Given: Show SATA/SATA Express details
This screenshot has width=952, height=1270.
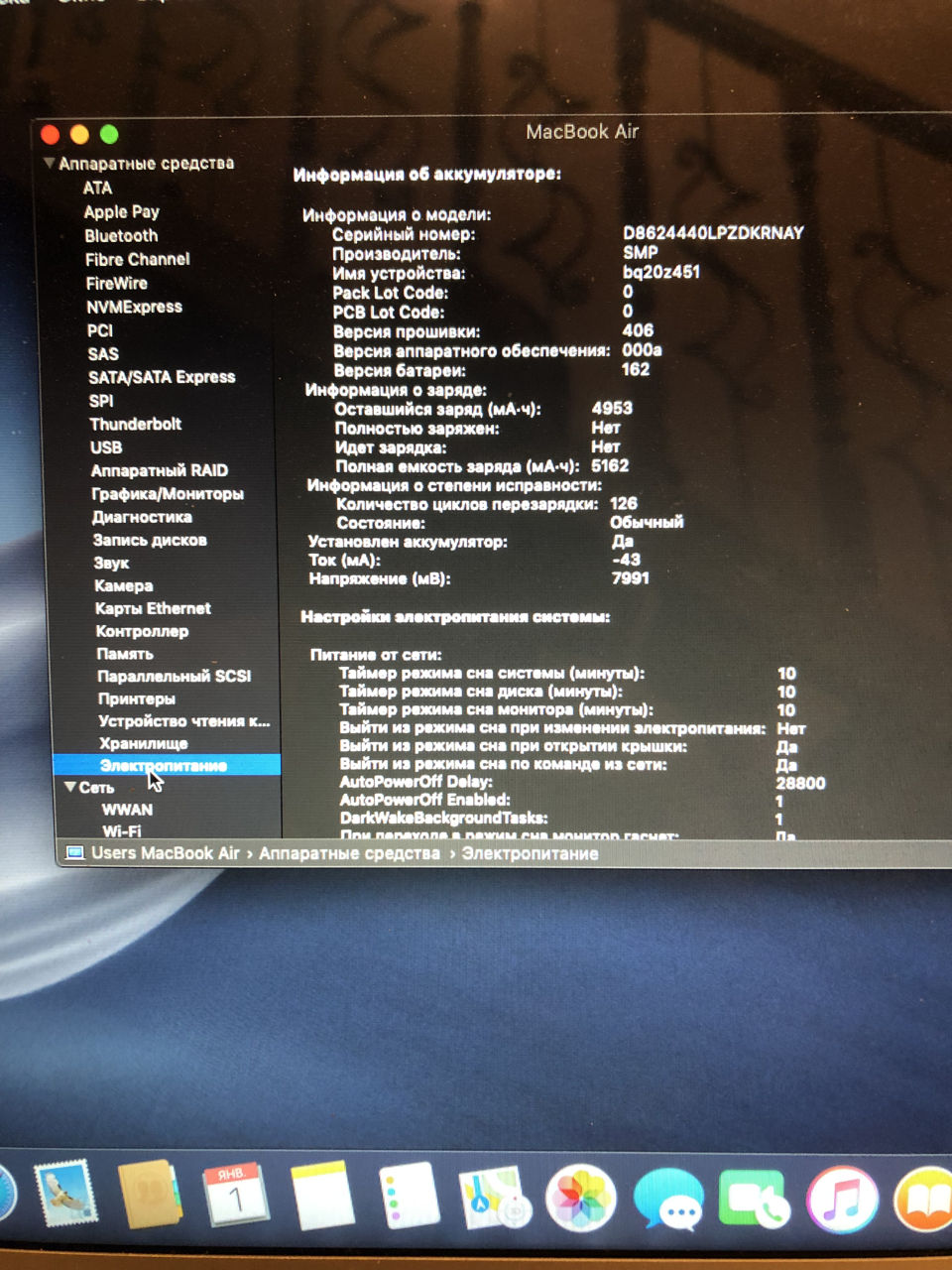Looking at the screenshot, I should pos(162,377).
